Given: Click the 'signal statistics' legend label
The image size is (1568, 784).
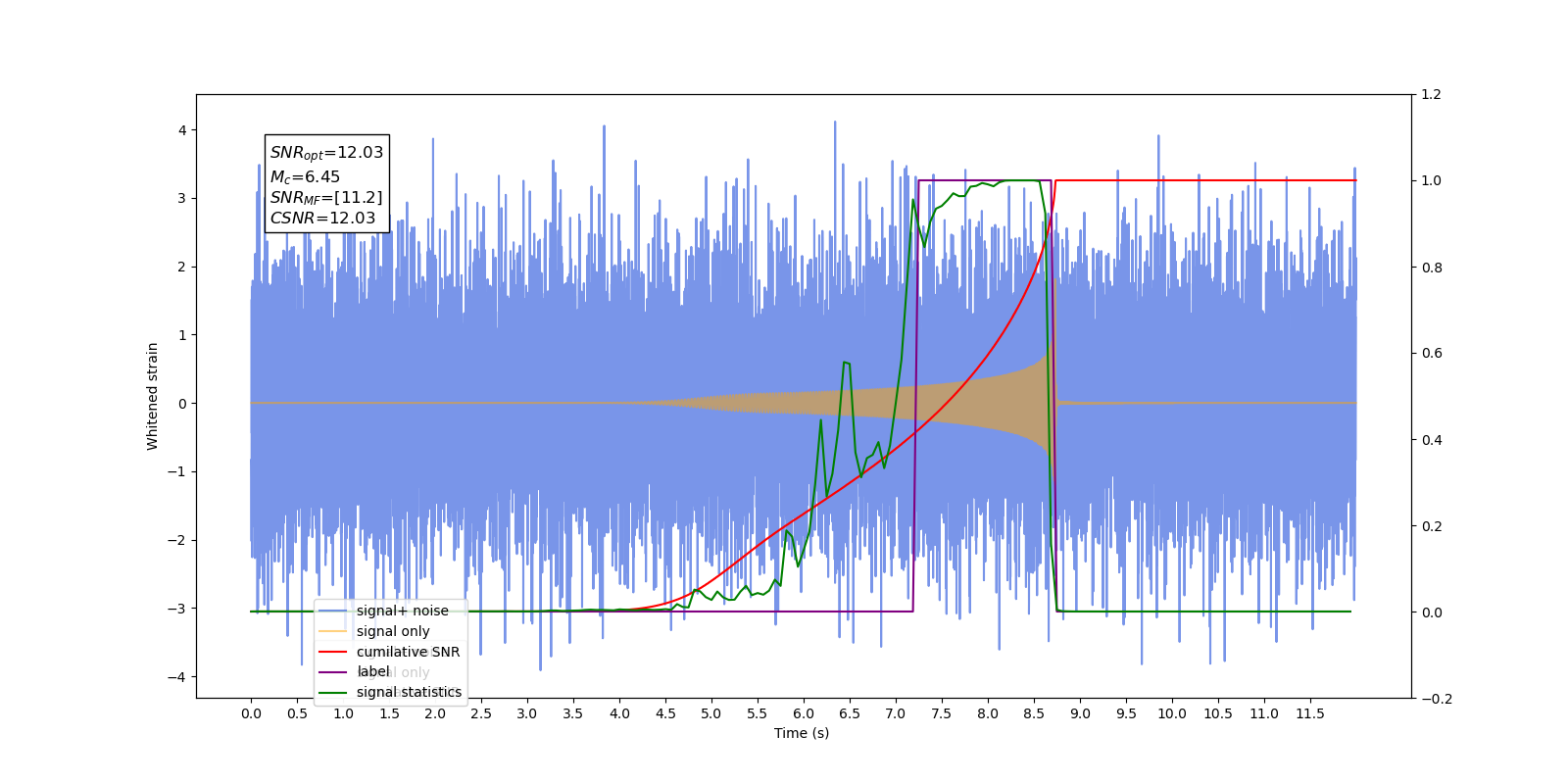Looking at the screenshot, I should coord(409,692).
